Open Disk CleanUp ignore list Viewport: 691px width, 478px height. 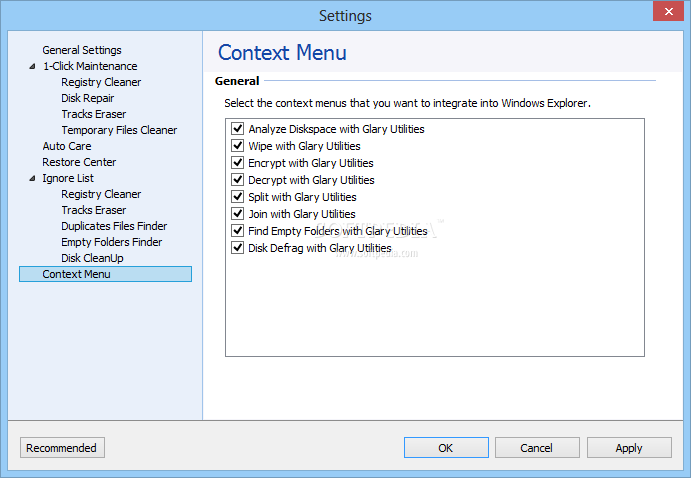[x=92, y=258]
